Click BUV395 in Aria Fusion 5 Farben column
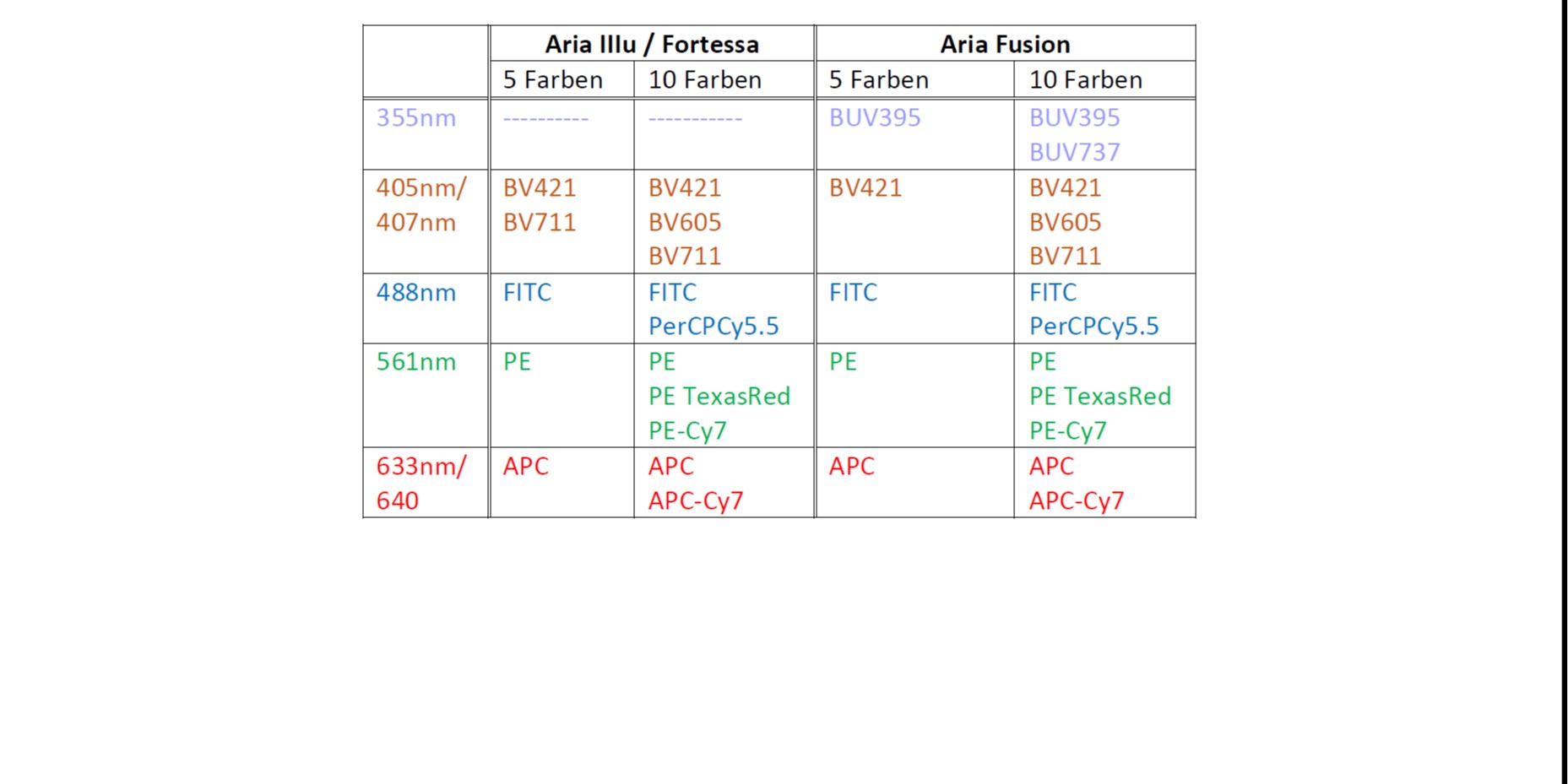 (874, 117)
